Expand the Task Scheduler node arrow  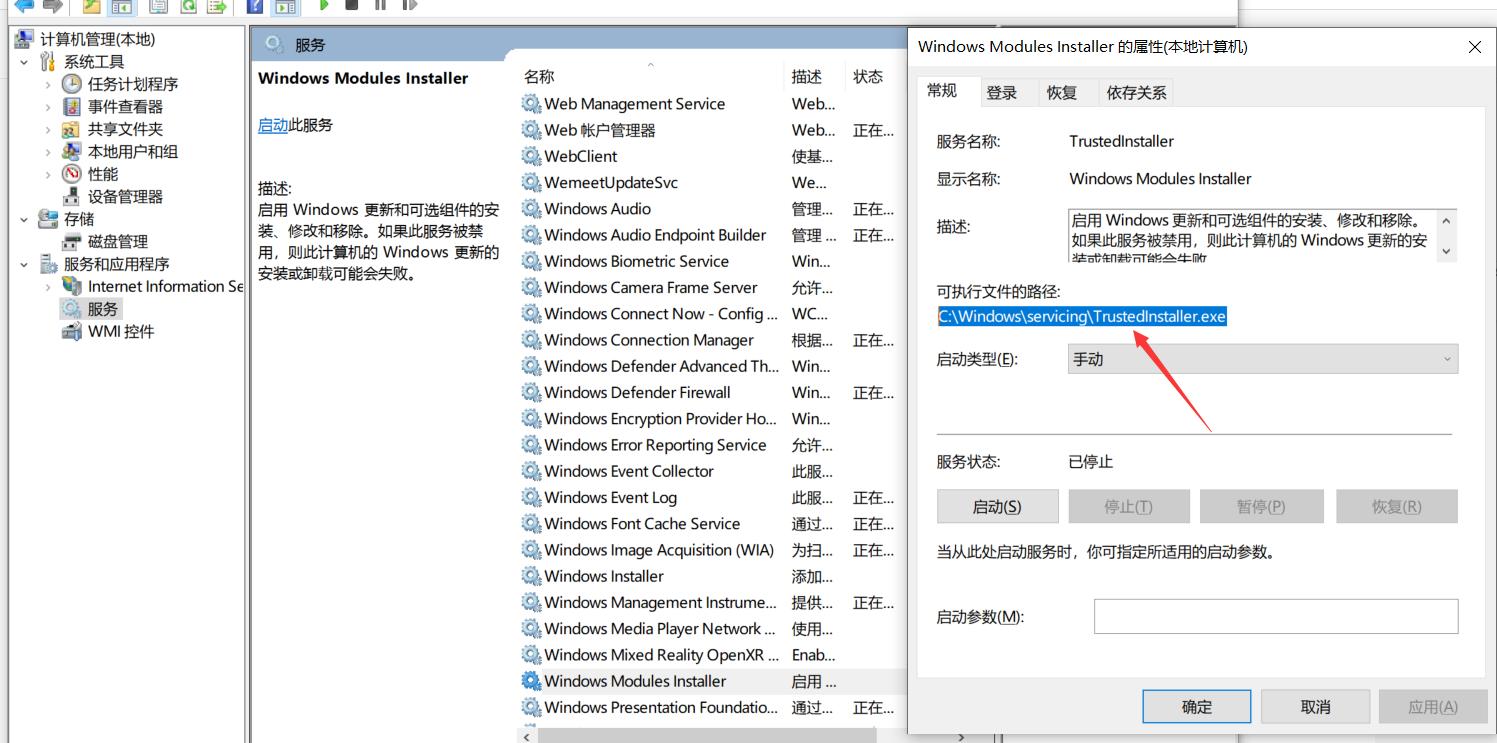(x=48, y=84)
